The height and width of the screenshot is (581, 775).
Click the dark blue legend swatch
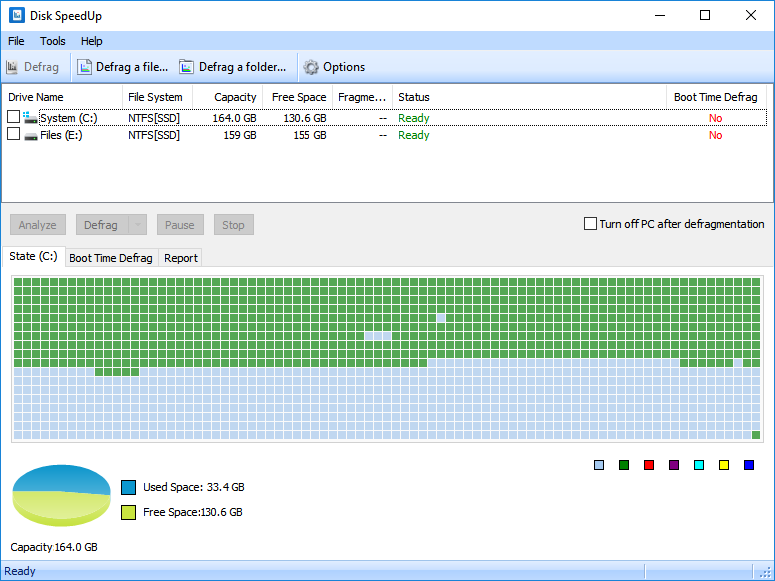pos(749,465)
